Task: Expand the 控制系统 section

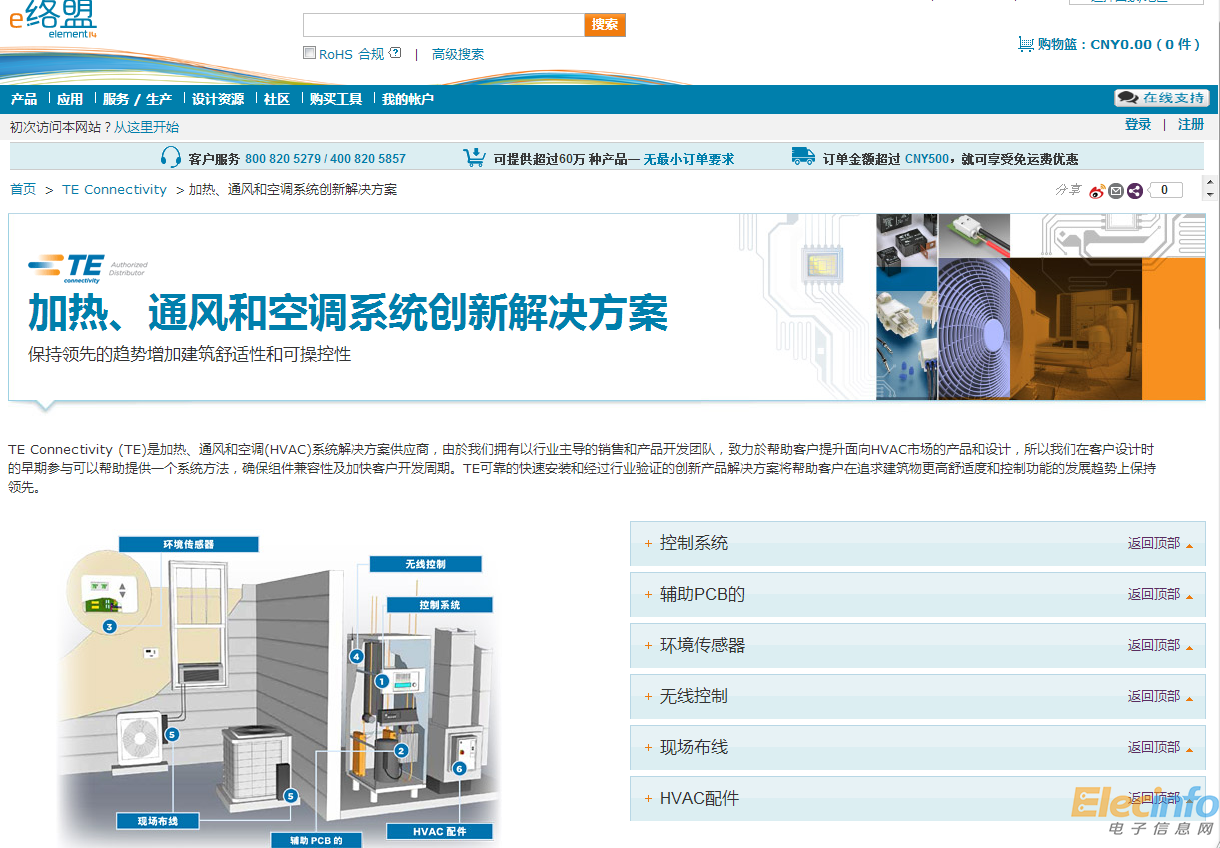Action: 693,543
